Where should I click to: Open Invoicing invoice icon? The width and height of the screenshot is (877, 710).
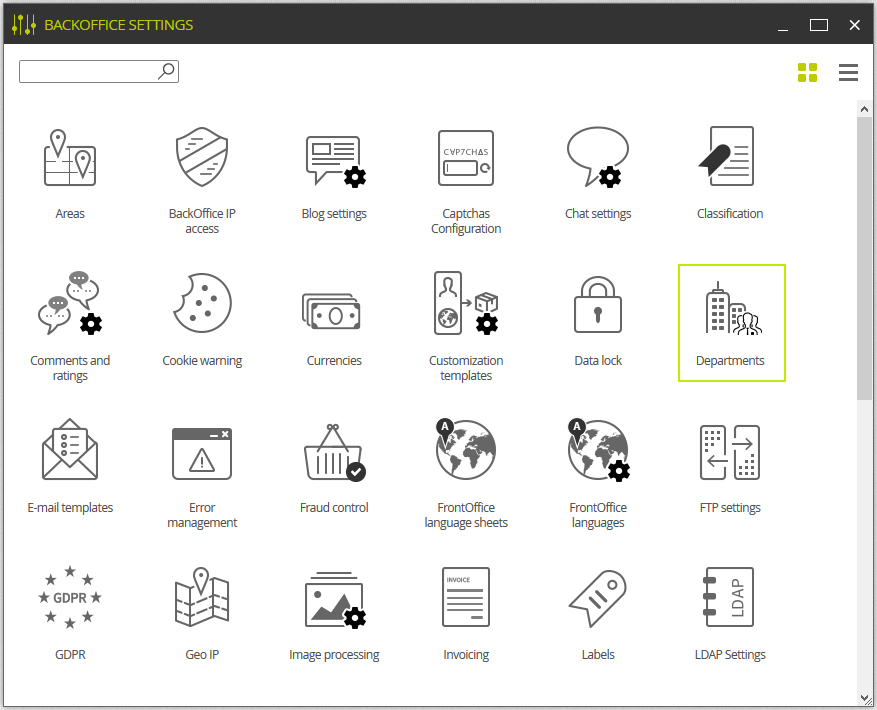[466, 597]
